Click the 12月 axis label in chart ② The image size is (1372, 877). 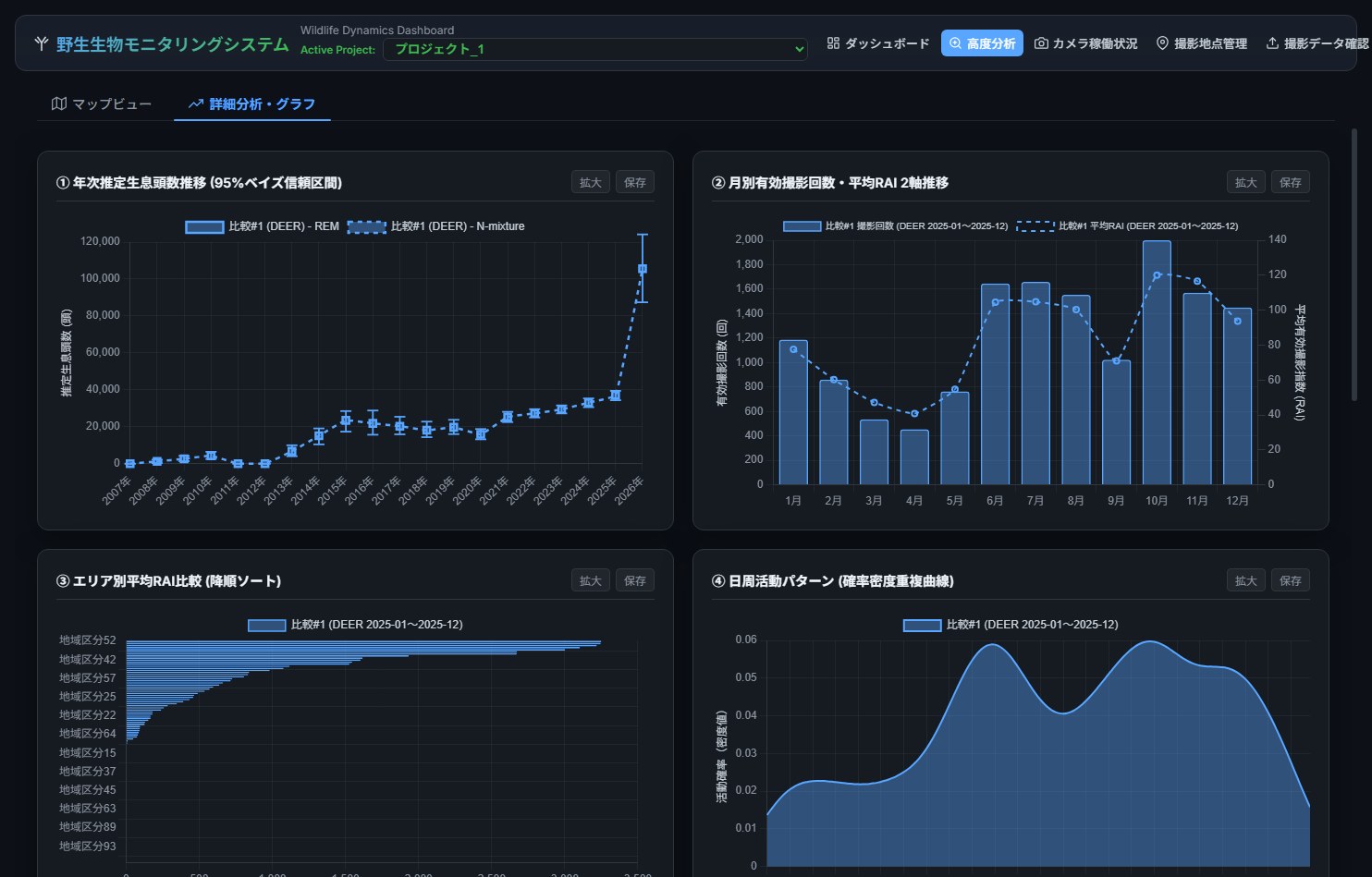pyautogui.click(x=1237, y=500)
